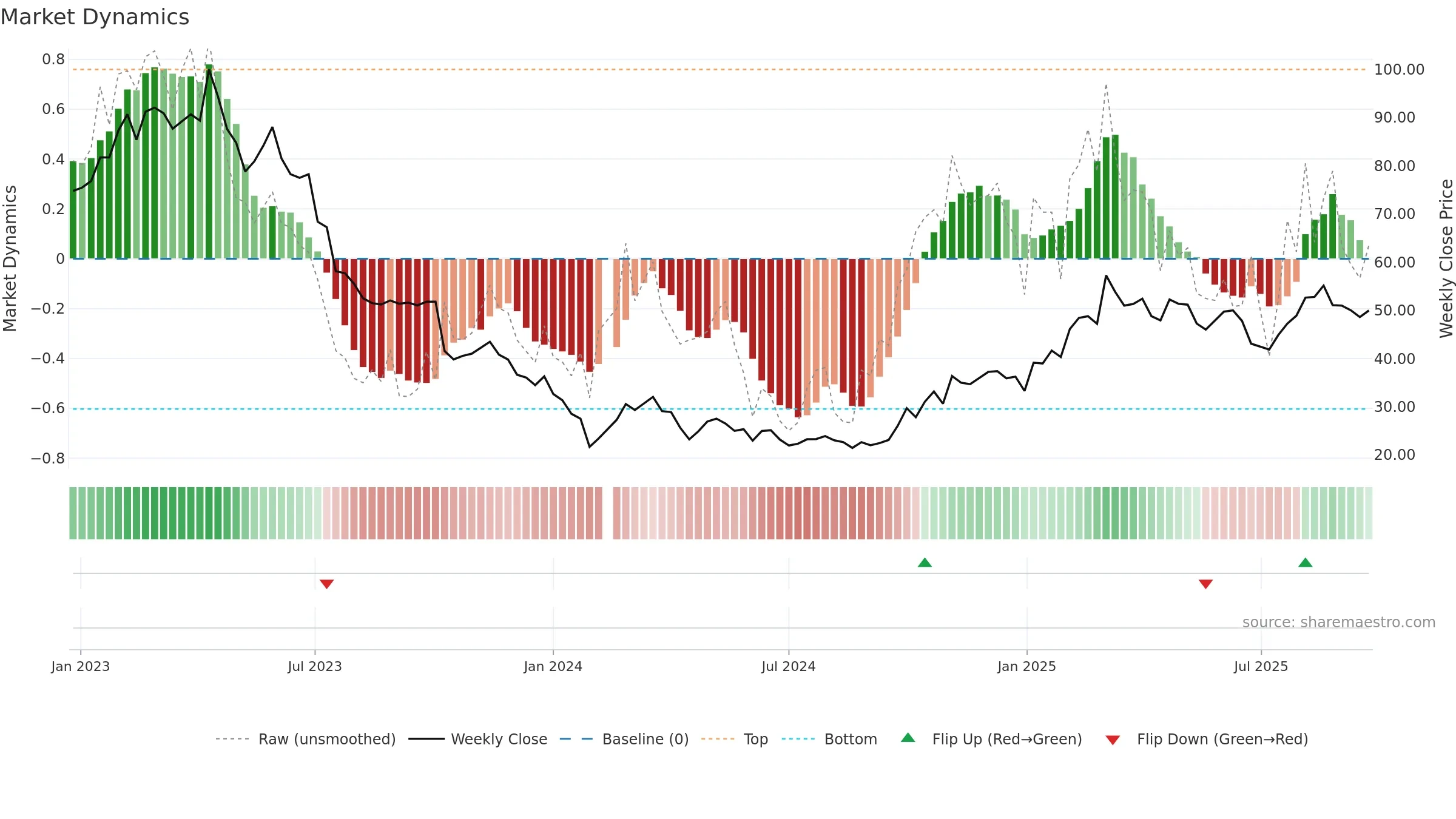Click the 40.00 price tick label
Viewport: 1456px width, 819px height.
click(x=1395, y=359)
